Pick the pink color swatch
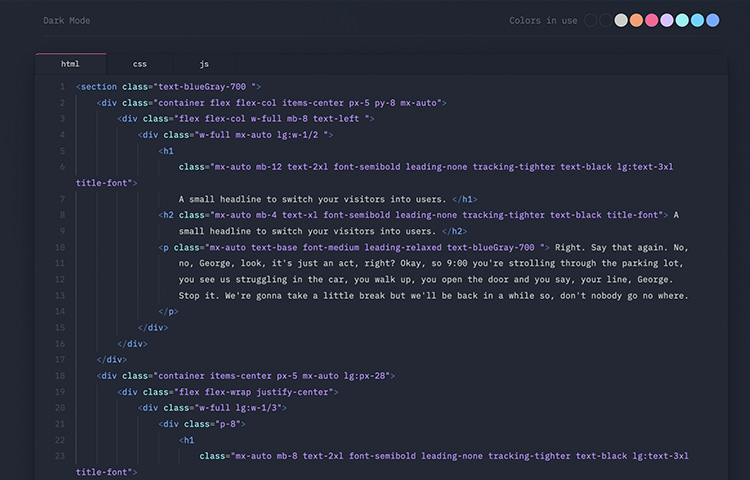750x480 pixels. (651, 20)
